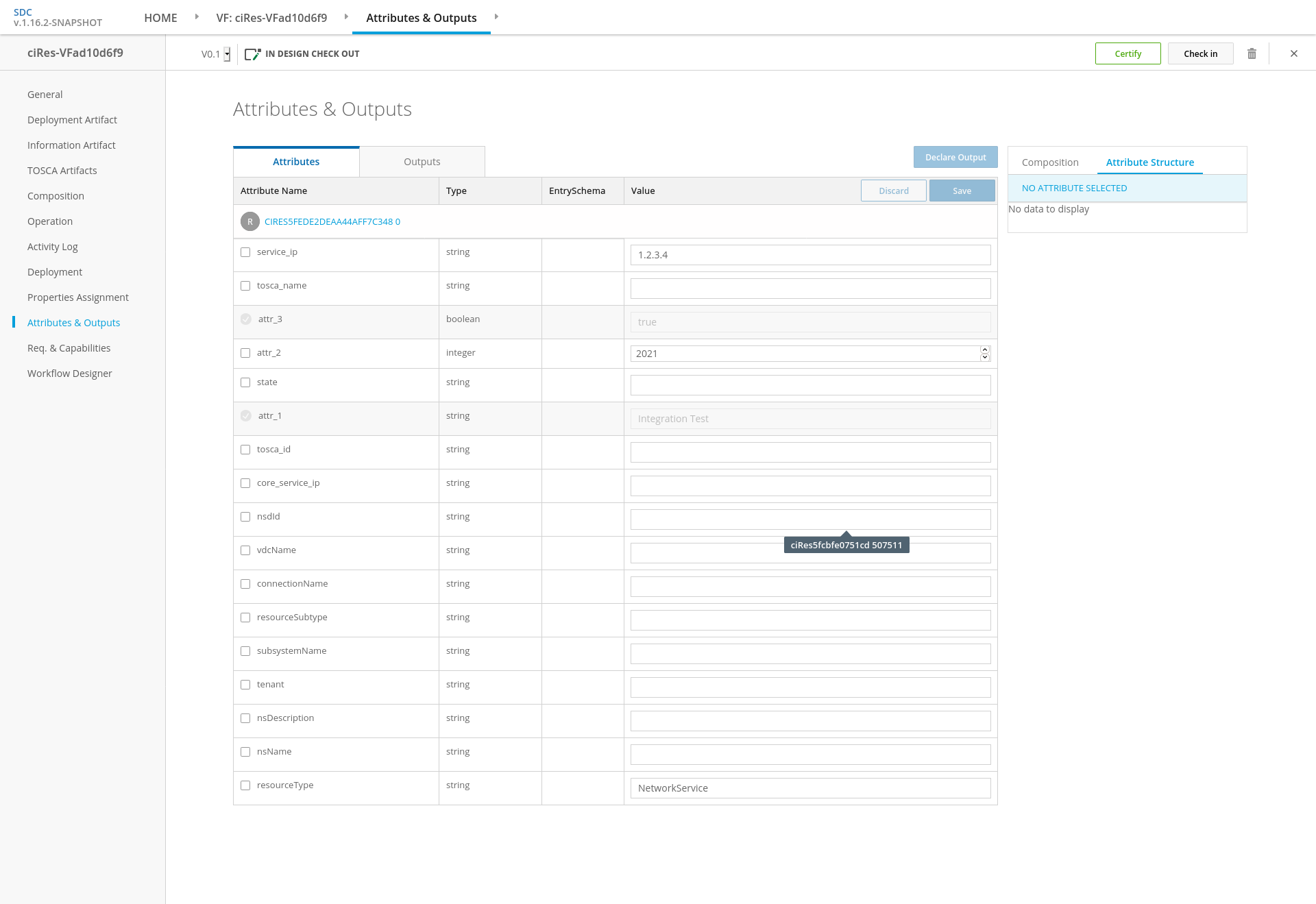Click the Check in button
The height and width of the screenshot is (904, 1316).
tap(1200, 53)
